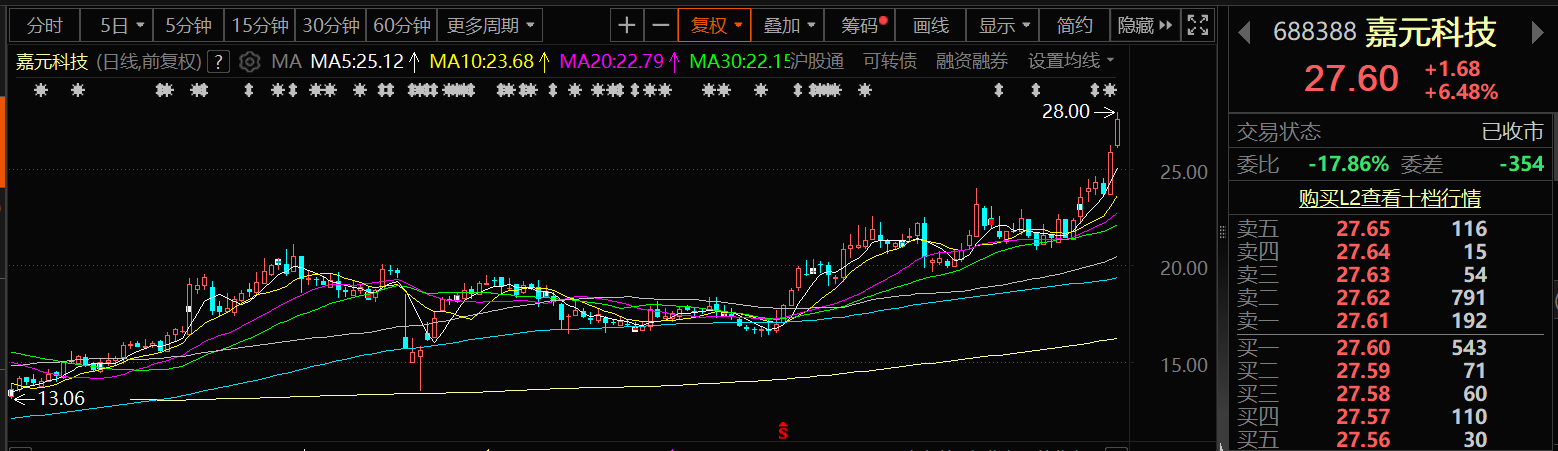1558x451 pixels.
Task: Open the 筹码 chip distribution panel
Action: coord(861,25)
